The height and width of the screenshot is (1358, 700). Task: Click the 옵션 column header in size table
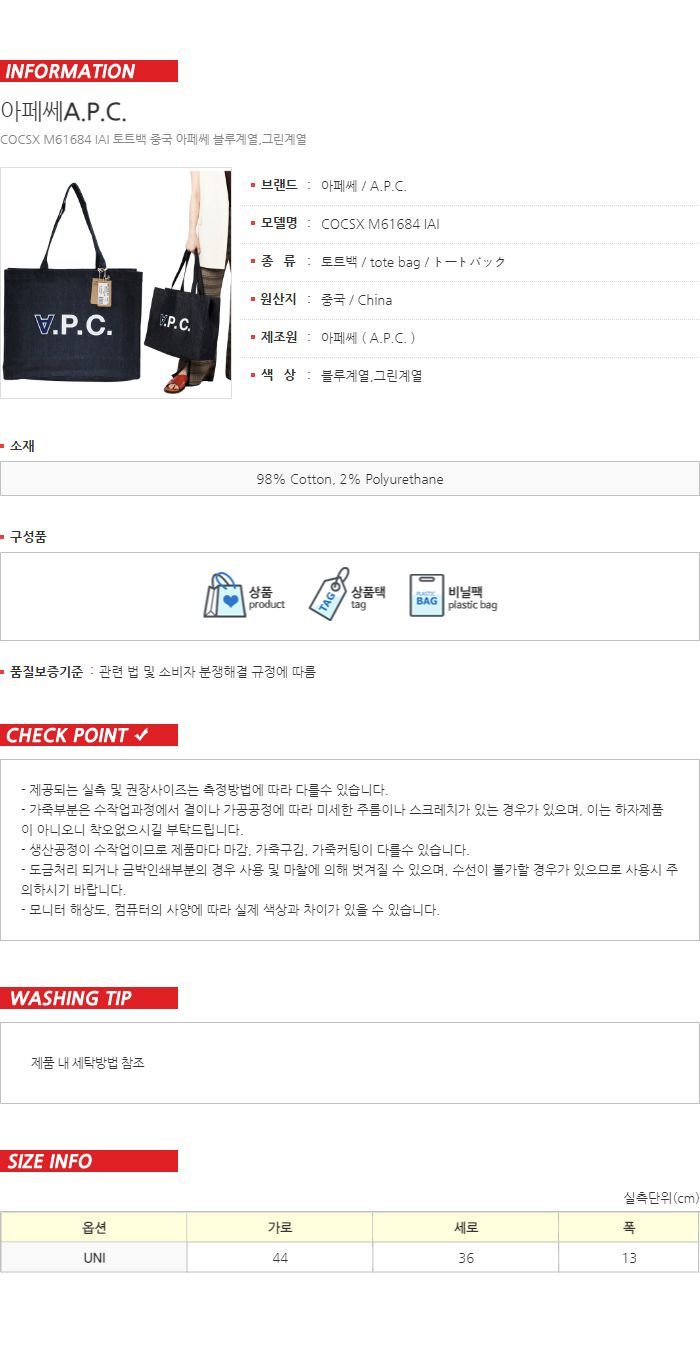click(94, 1228)
